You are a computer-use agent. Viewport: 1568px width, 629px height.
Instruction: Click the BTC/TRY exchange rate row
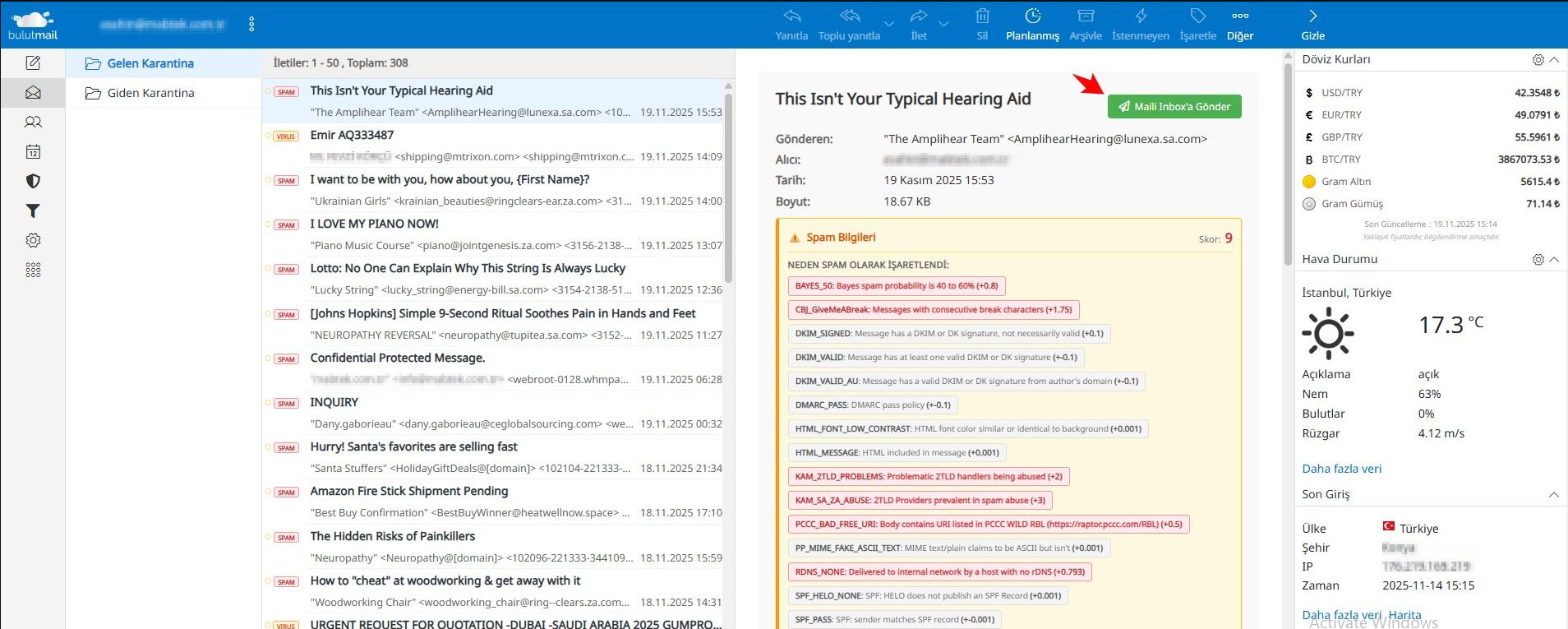1431,160
